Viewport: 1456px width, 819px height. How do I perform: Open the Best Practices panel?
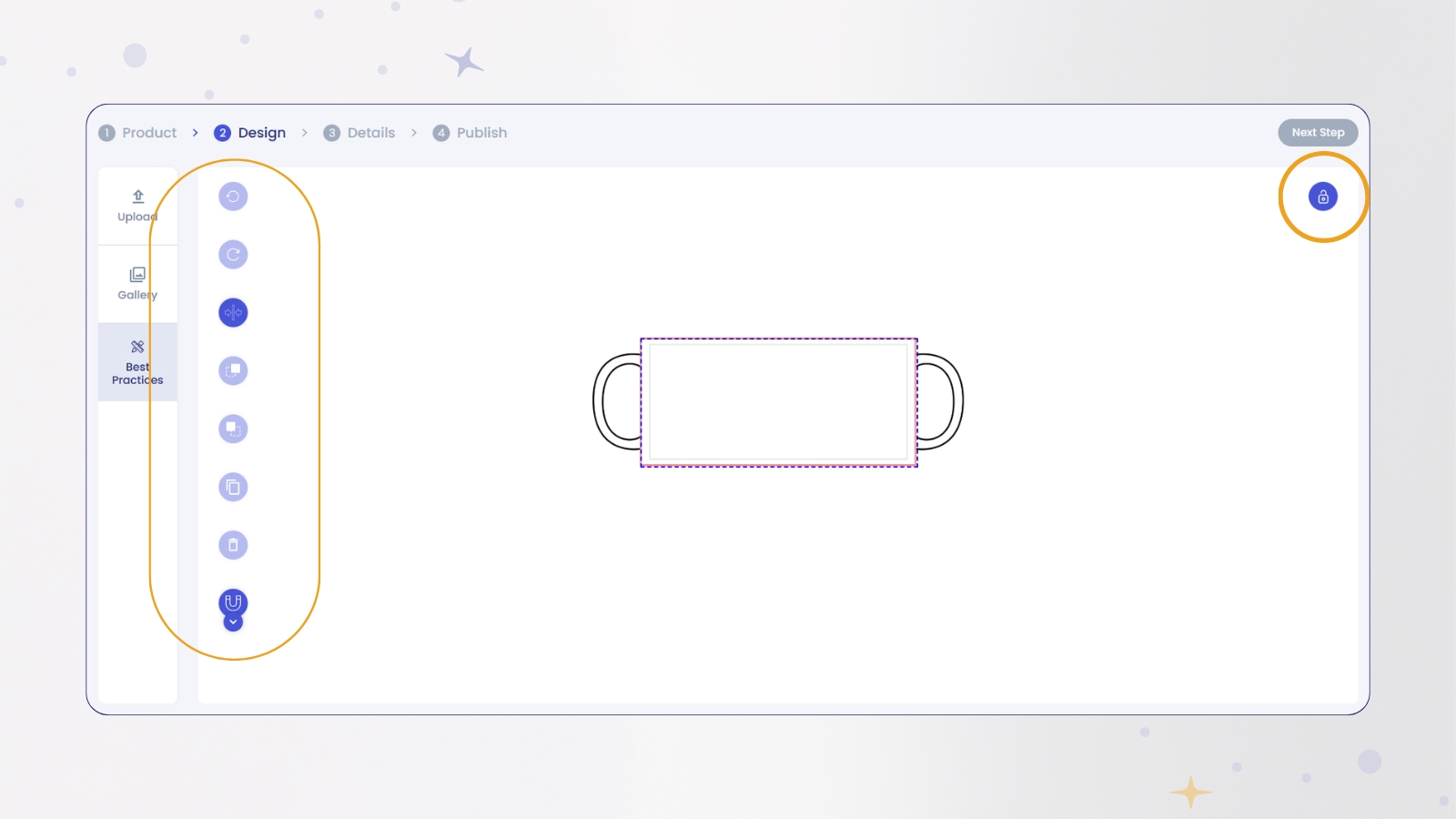137,362
